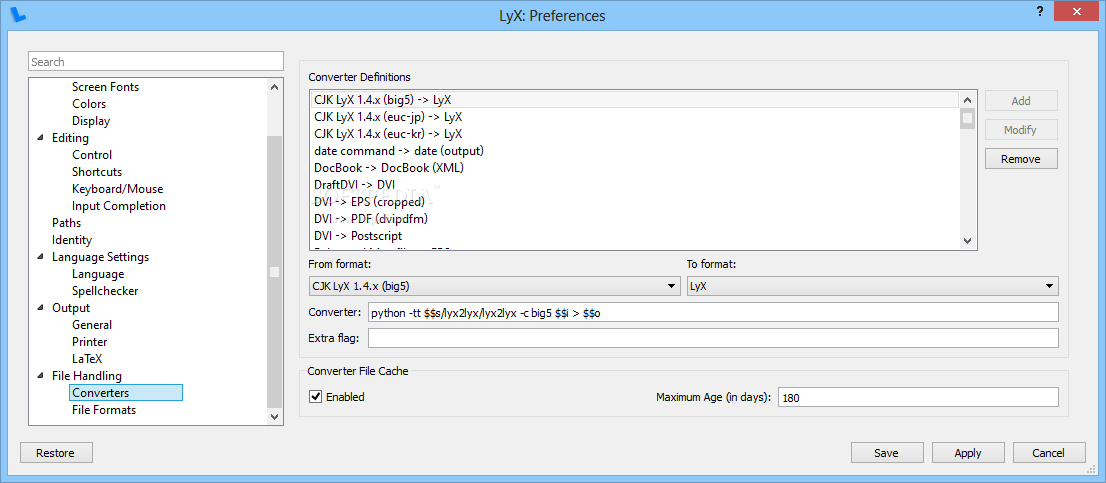Image resolution: width=1106 pixels, height=483 pixels.
Task: Open the To format dropdown
Action: tap(873, 286)
